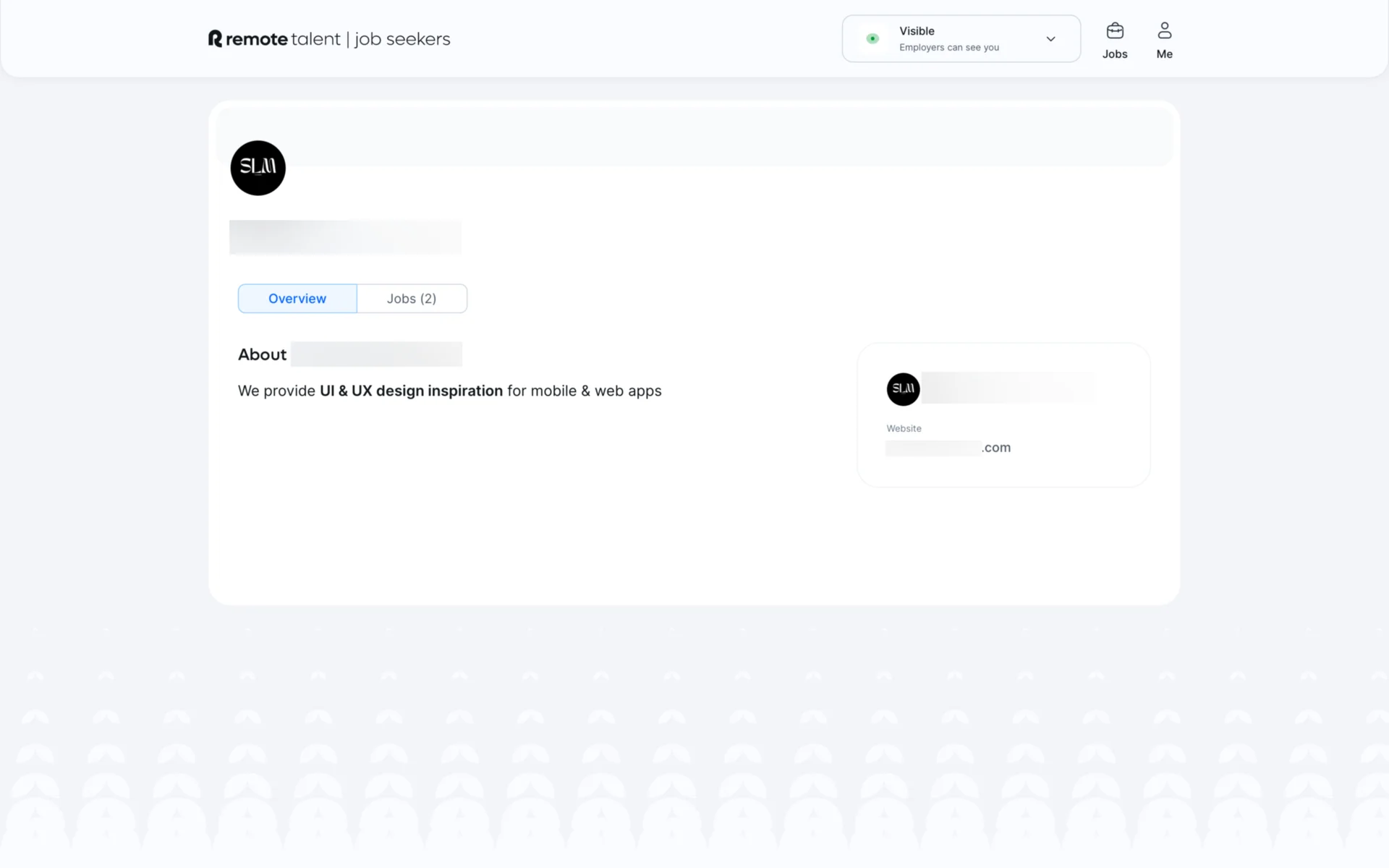The width and height of the screenshot is (1389, 868).
Task: Click the 'job seekers' header text
Action: click(x=402, y=39)
